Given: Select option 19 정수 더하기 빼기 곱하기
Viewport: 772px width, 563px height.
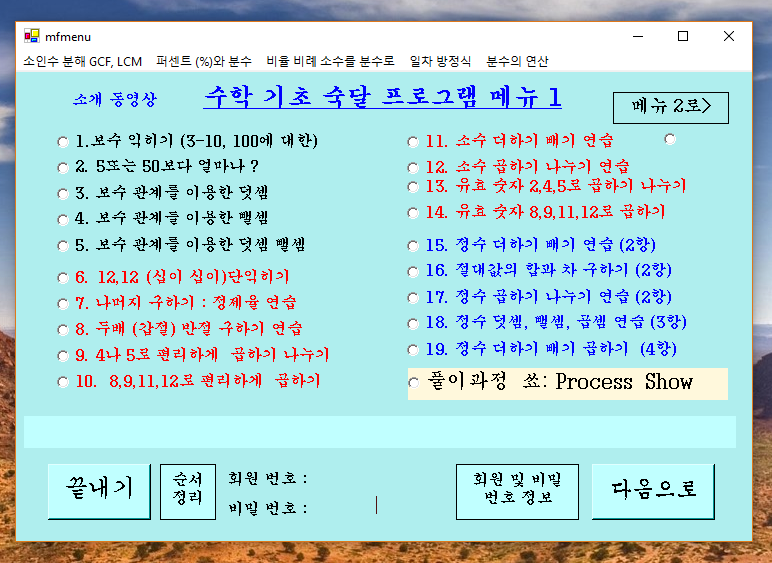Looking at the screenshot, I should [x=414, y=350].
